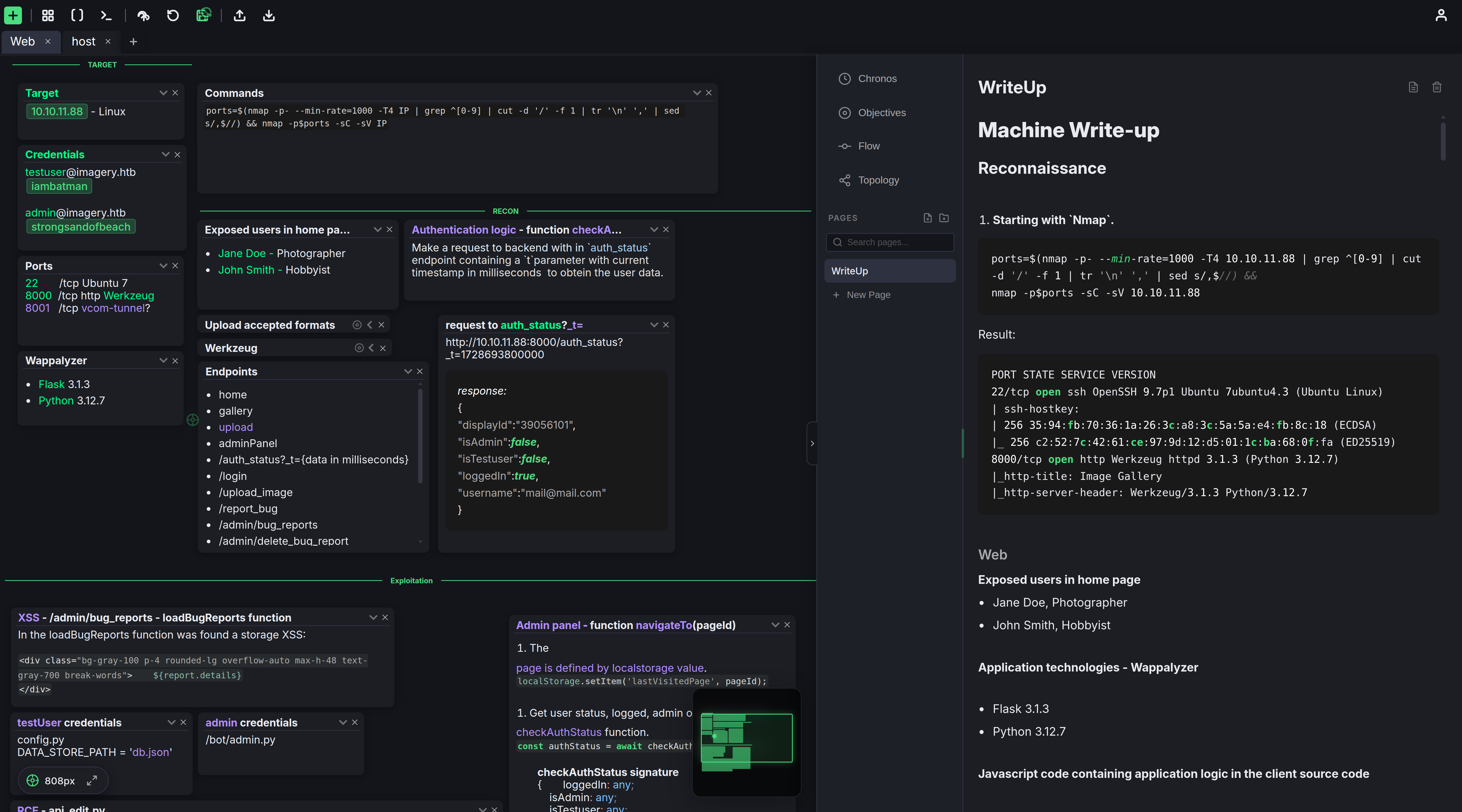Close the Credentials card
Image resolution: width=1462 pixels, height=812 pixels.
tap(178, 155)
